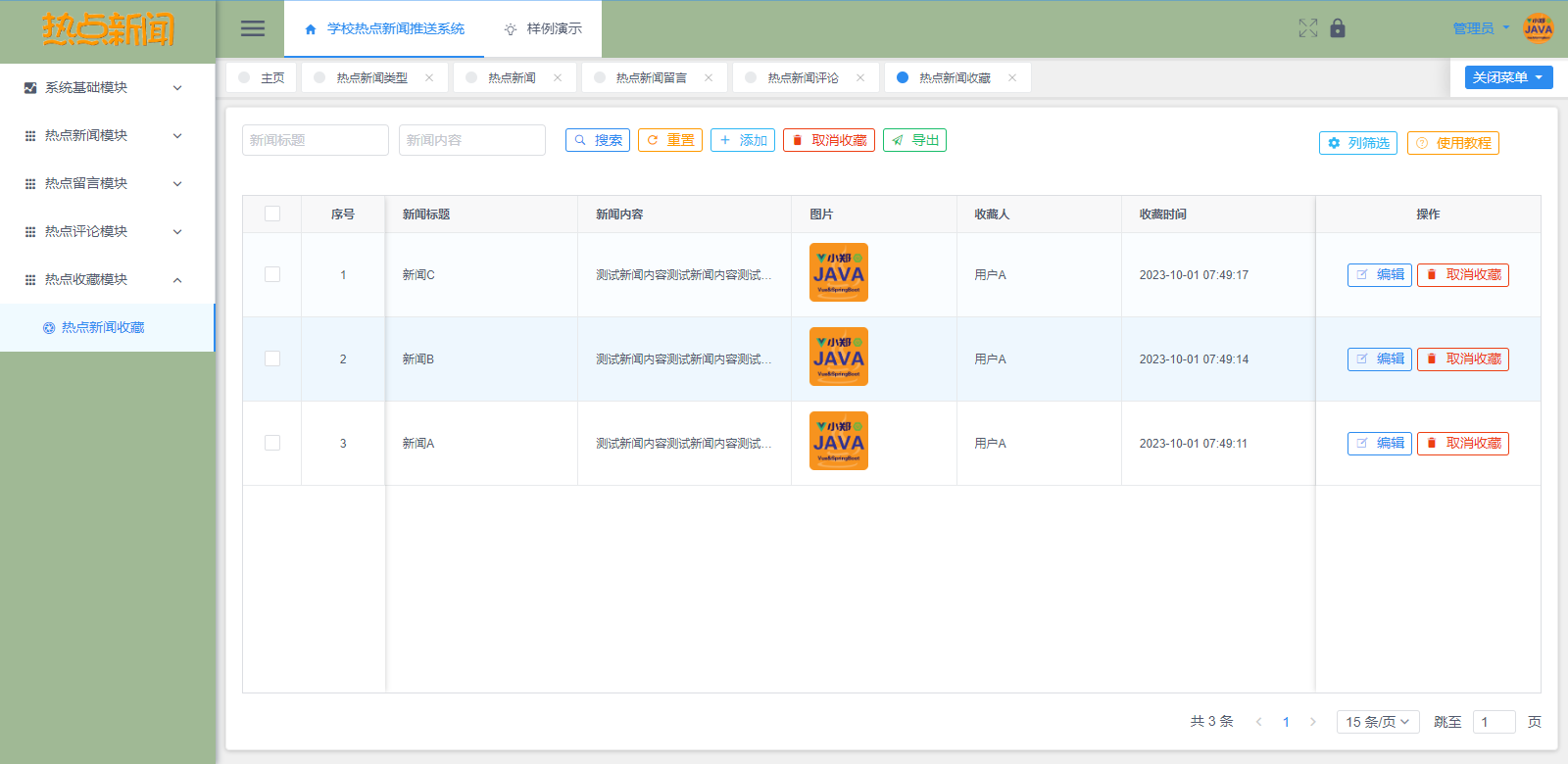
Task: Switch to the 热点新闻评论 tab
Action: click(x=802, y=77)
